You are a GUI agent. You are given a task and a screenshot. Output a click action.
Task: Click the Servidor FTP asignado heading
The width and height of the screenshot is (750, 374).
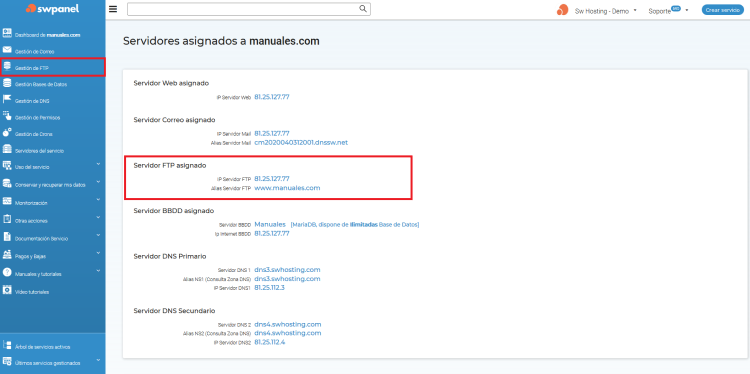pyautogui.click(x=170, y=165)
